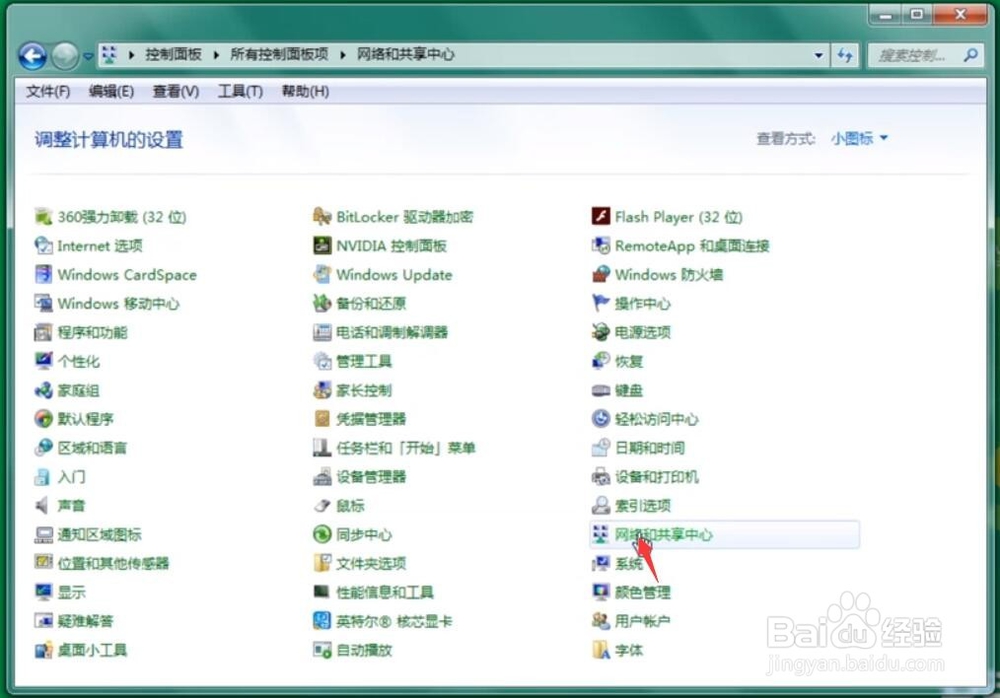Click the 电源选项 icon
This screenshot has height=698, width=1000.
(601, 332)
